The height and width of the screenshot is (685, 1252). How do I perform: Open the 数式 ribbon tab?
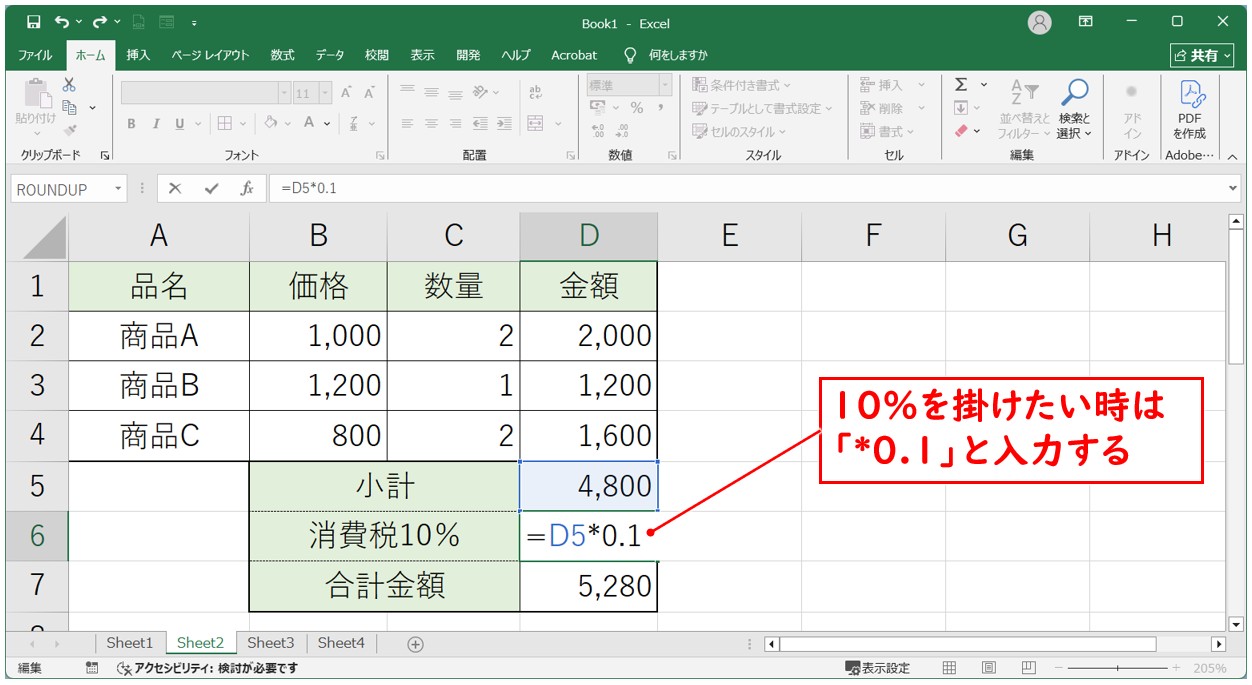click(282, 55)
